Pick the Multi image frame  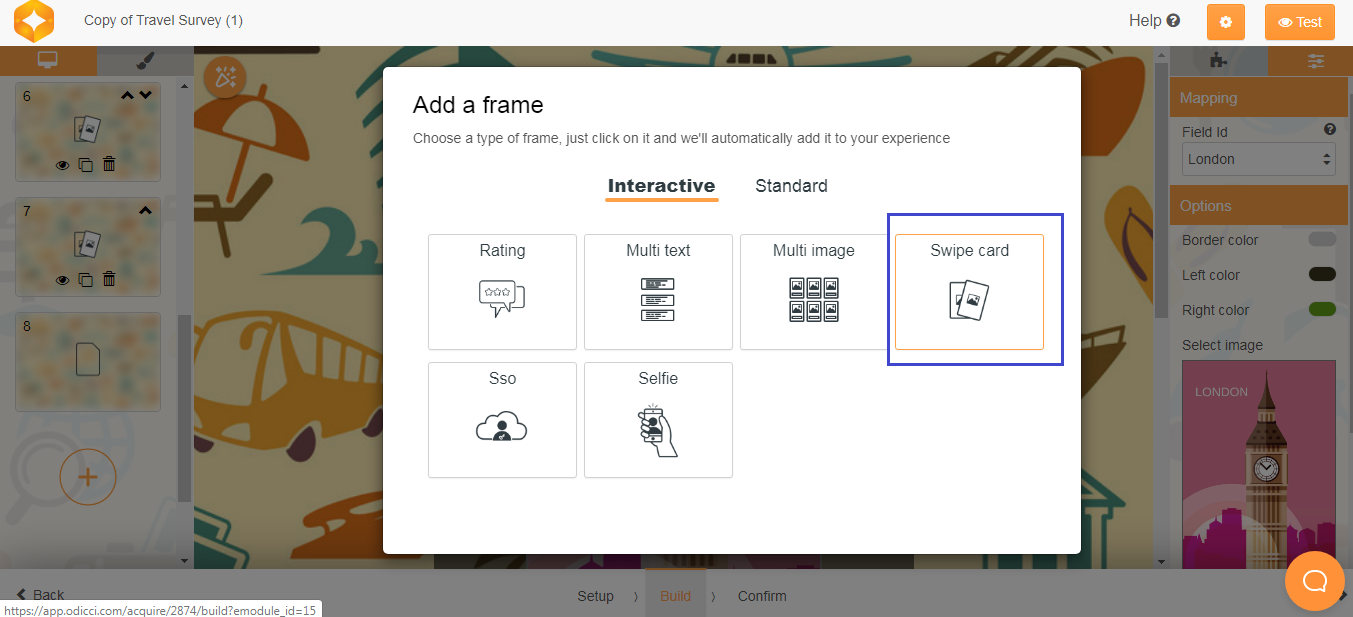814,291
